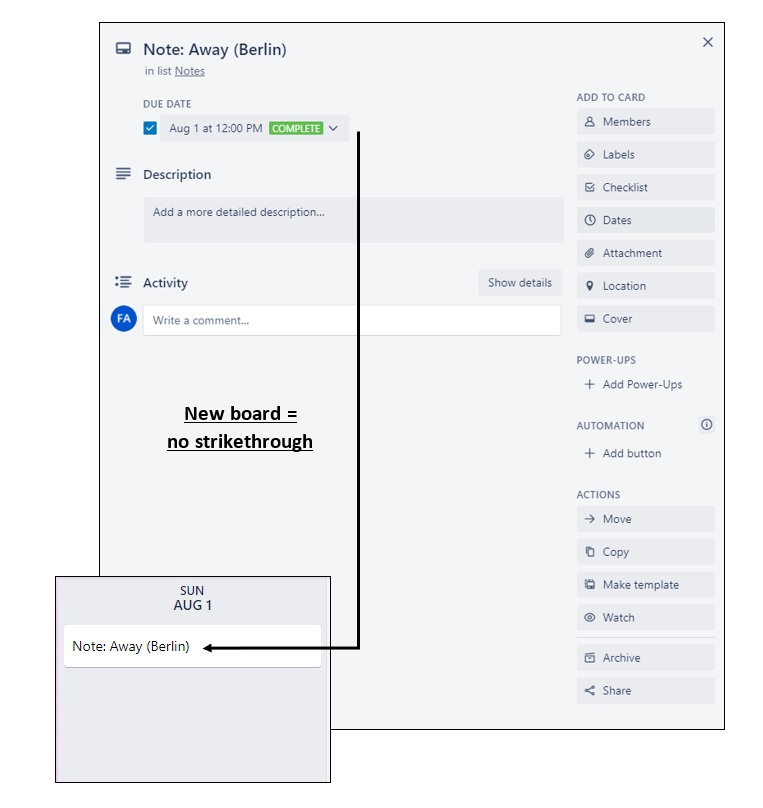Add an Attachment to the card
This screenshot has width=763, height=808.
[x=645, y=253]
